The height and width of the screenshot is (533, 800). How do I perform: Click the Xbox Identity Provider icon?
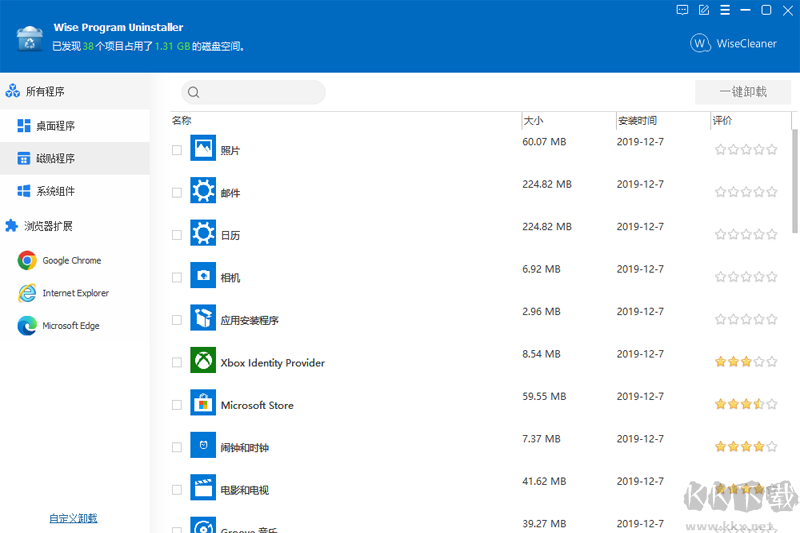203,362
